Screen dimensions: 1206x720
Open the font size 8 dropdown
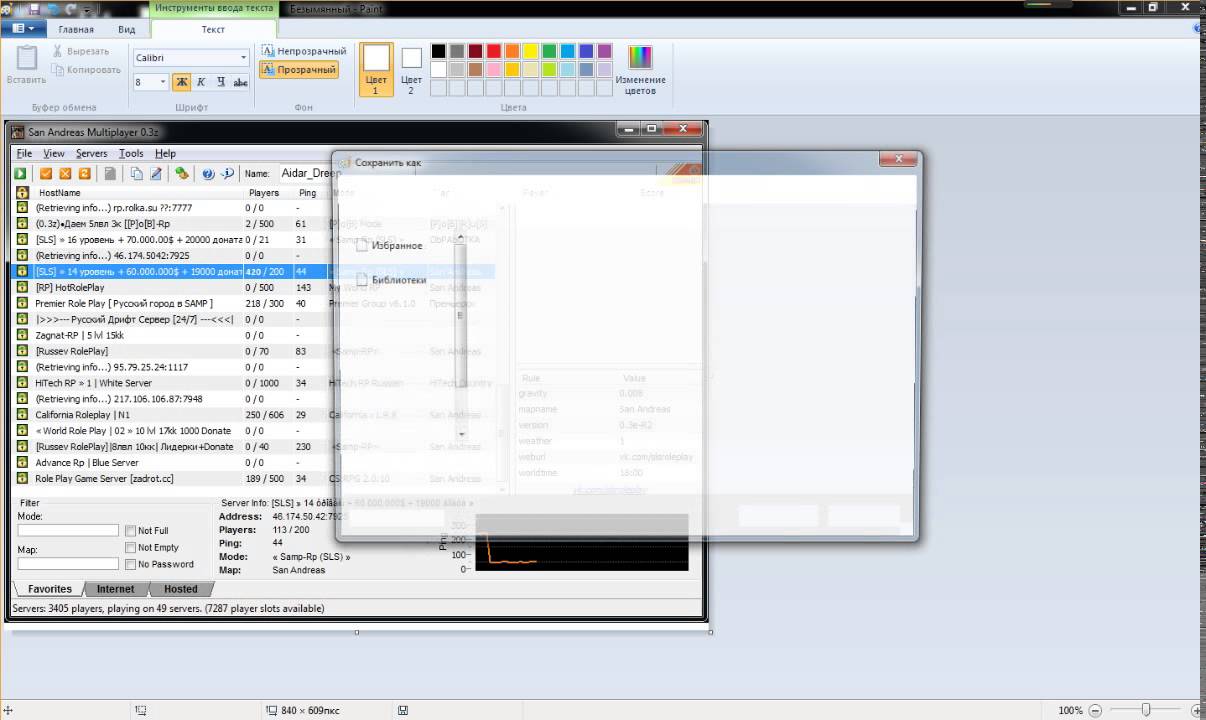(x=163, y=82)
